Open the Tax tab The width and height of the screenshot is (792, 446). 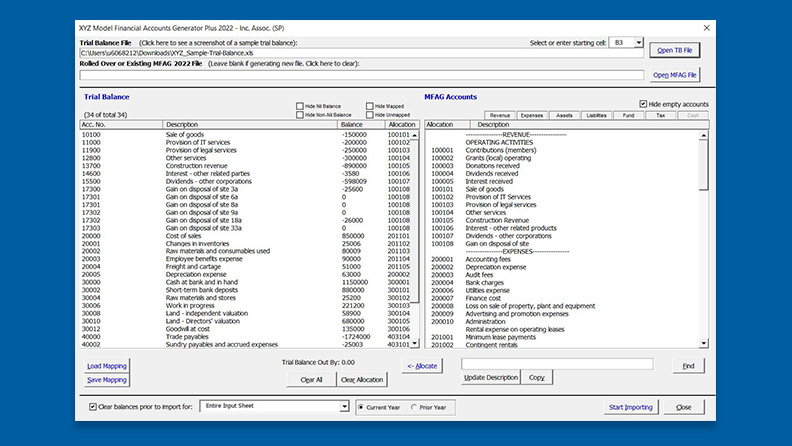click(661, 115)
